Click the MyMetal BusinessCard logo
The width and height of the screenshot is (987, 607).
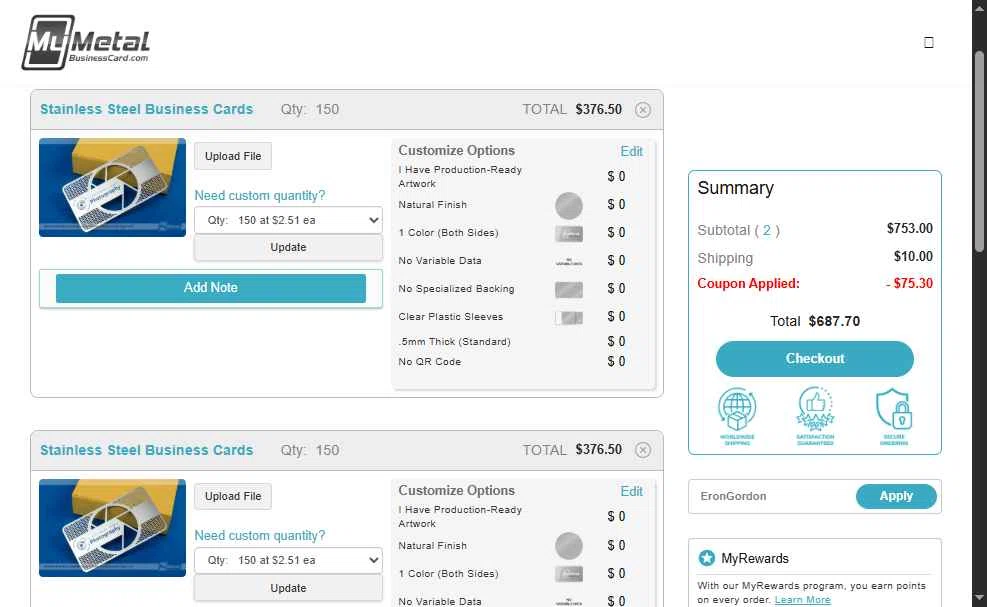coord(86,42)
